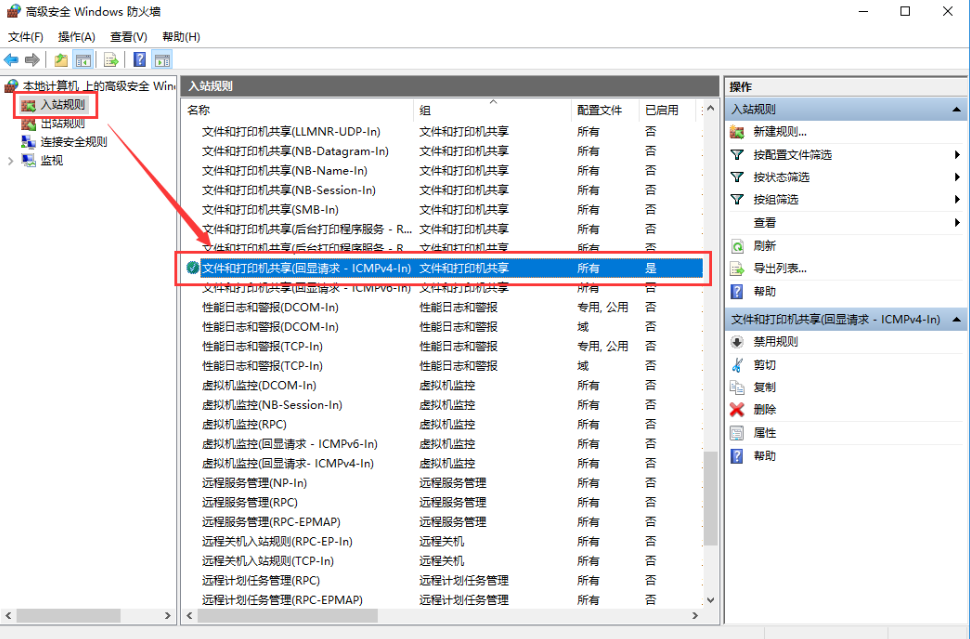Image resolution: width=970 pixels, height=639 pixels.
Task: Select rule 虚拟机监控(NB-Session-In)
Action: 272,405
